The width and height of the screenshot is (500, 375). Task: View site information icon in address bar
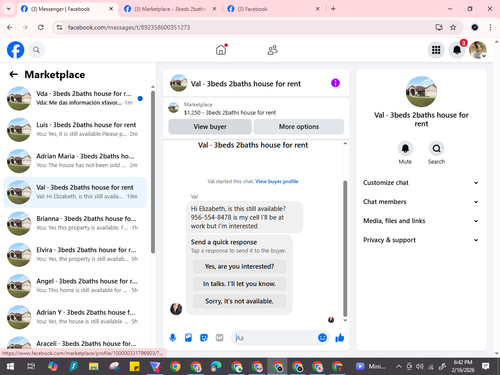(x=59, y=27)
